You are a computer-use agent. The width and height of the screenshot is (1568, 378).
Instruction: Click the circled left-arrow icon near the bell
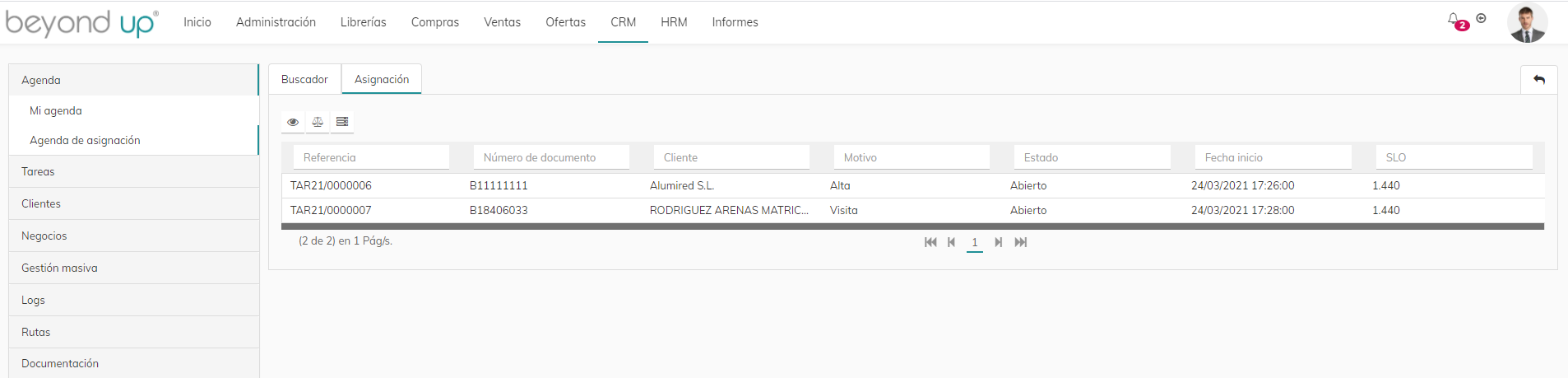tap(1481, 18)
